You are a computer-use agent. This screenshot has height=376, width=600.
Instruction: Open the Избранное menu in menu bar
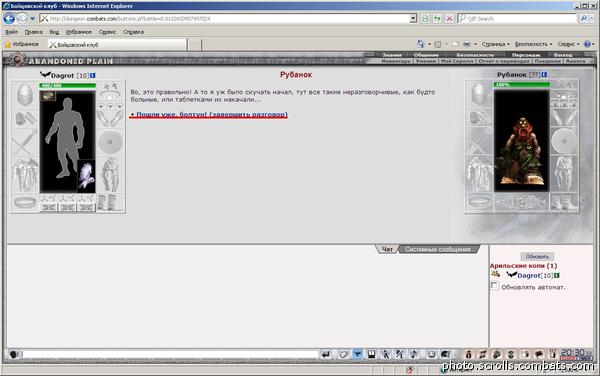[78, 32]
